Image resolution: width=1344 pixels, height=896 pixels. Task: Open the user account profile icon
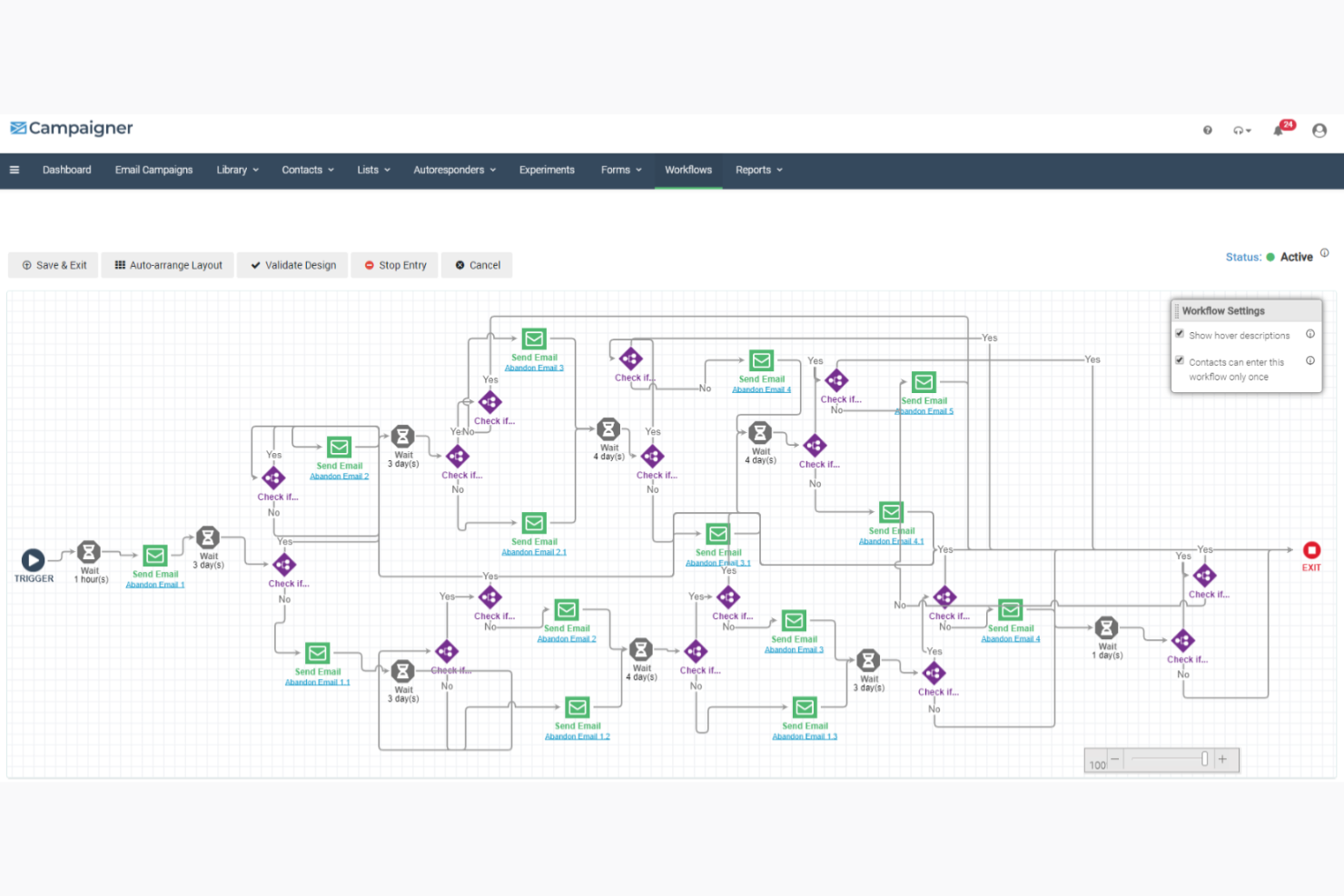click(1319, 131)
